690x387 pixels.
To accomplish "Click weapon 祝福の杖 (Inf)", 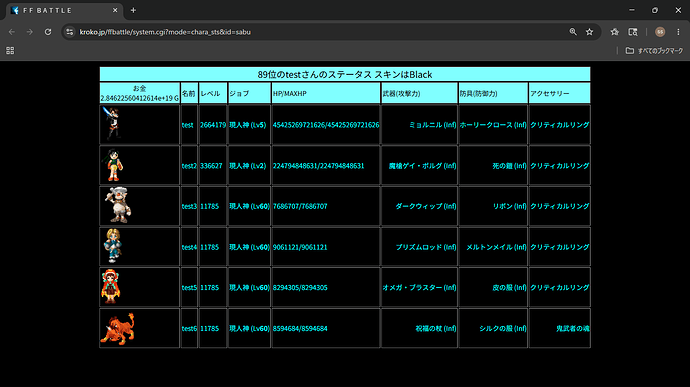I will [436, 328].
